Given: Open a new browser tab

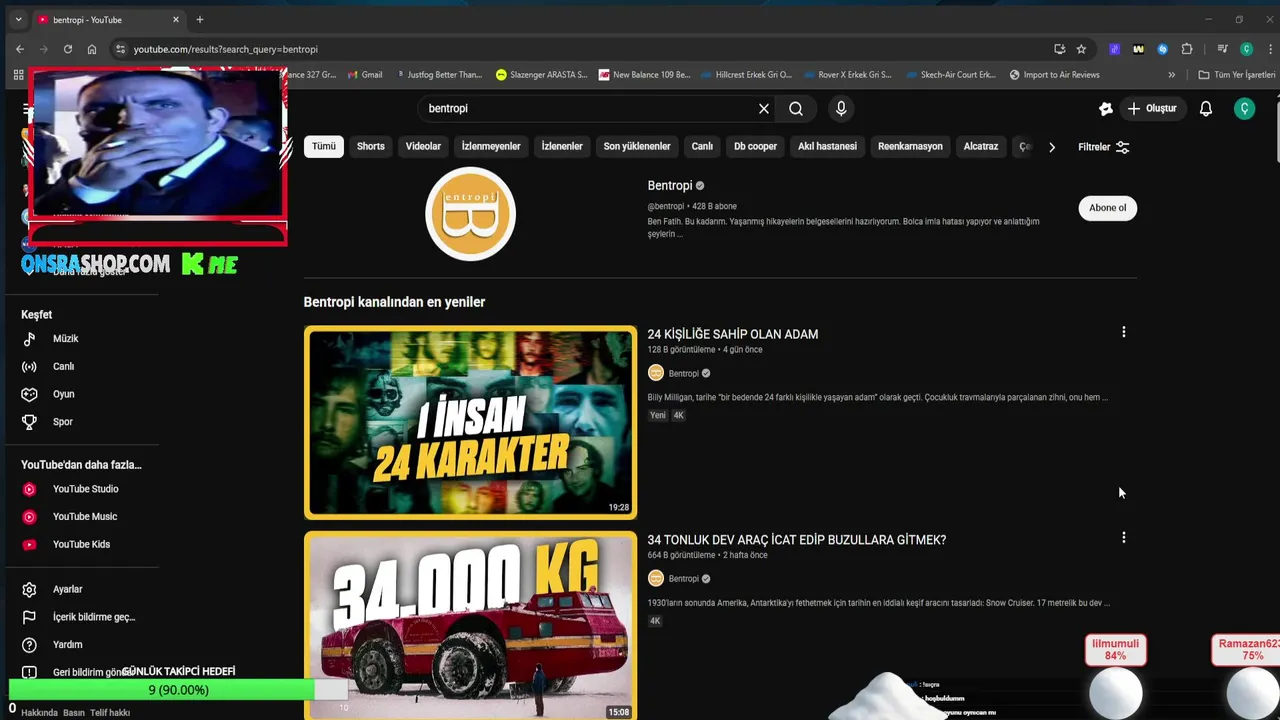Looking at the screenshot, I should (200, 19).
